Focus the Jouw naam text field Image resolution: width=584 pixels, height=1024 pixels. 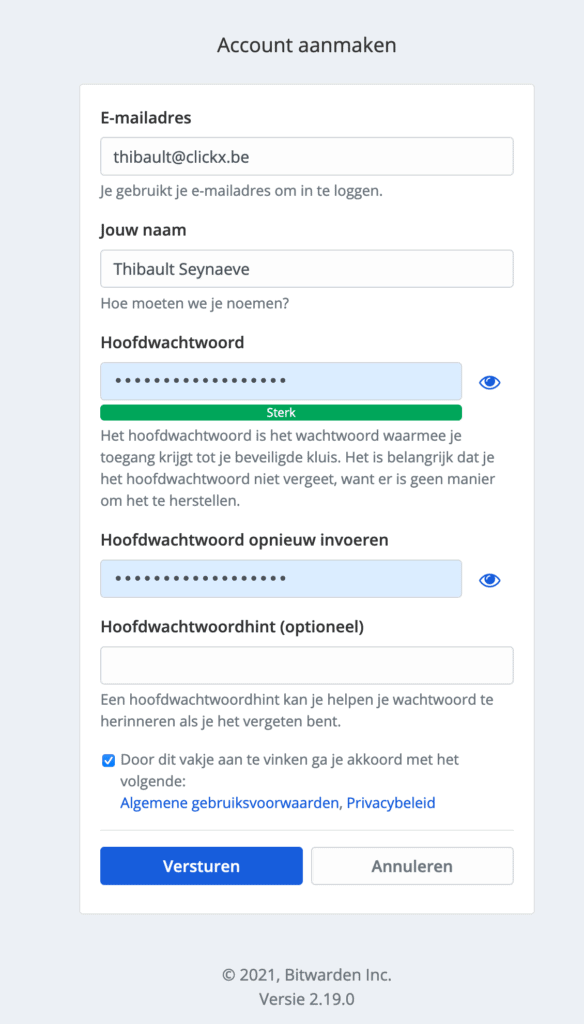click(306, 268)
